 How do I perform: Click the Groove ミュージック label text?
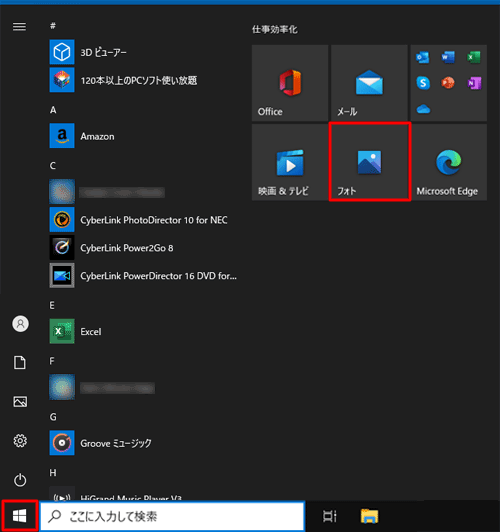pos(116,443)
